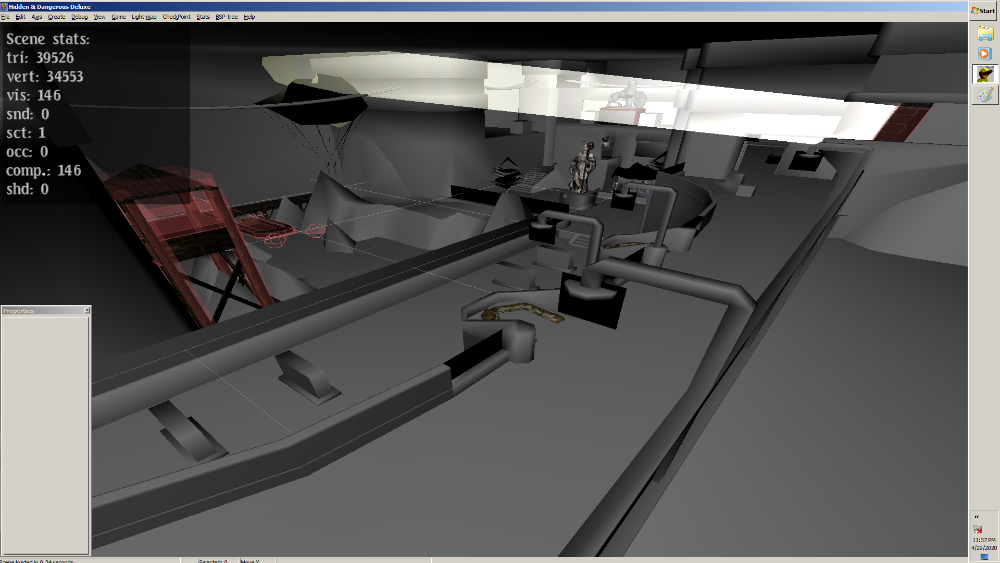
Task: Click the 'vis: 146' scene stat
Action: (34, 96)
